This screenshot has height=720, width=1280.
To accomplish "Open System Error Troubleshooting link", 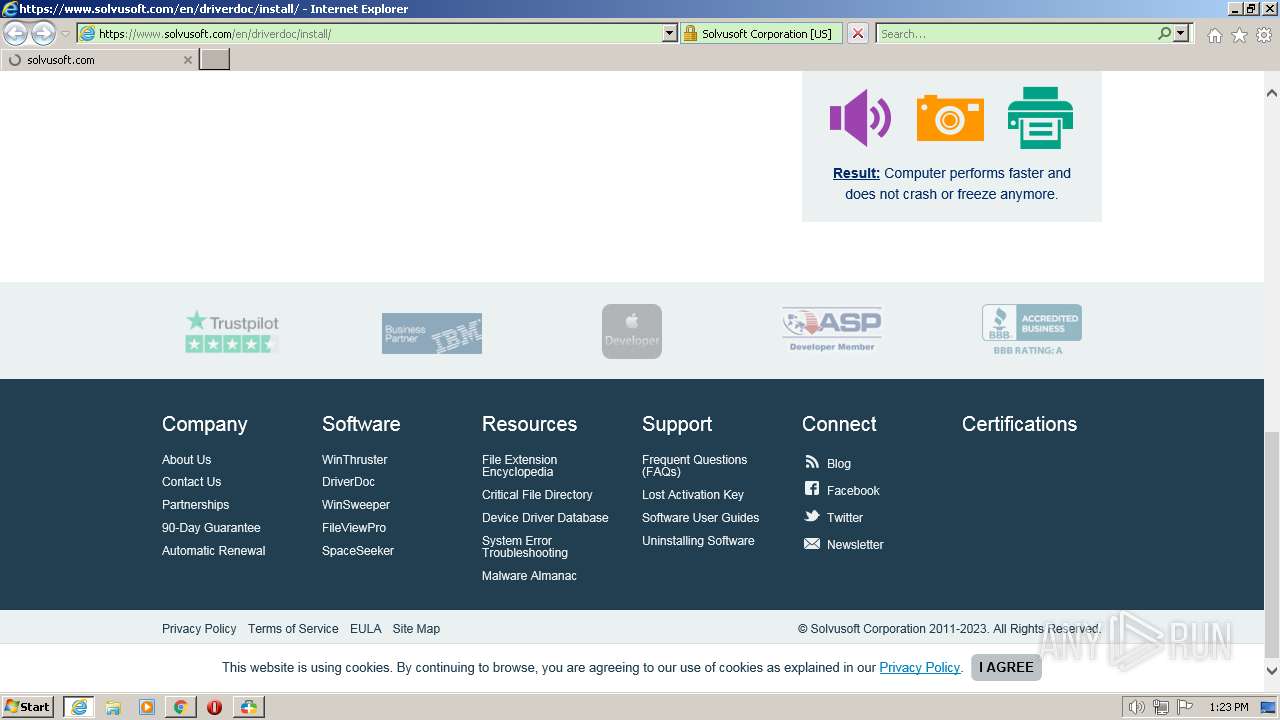I will pos(525,547).
